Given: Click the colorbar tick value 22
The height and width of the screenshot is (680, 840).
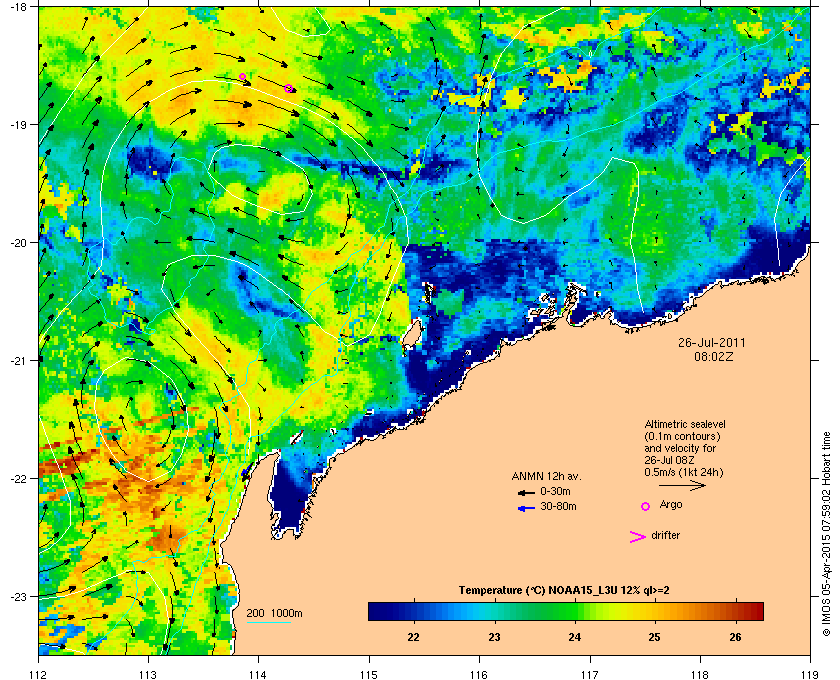Looking at the screenshot, I should click(414, 637).
